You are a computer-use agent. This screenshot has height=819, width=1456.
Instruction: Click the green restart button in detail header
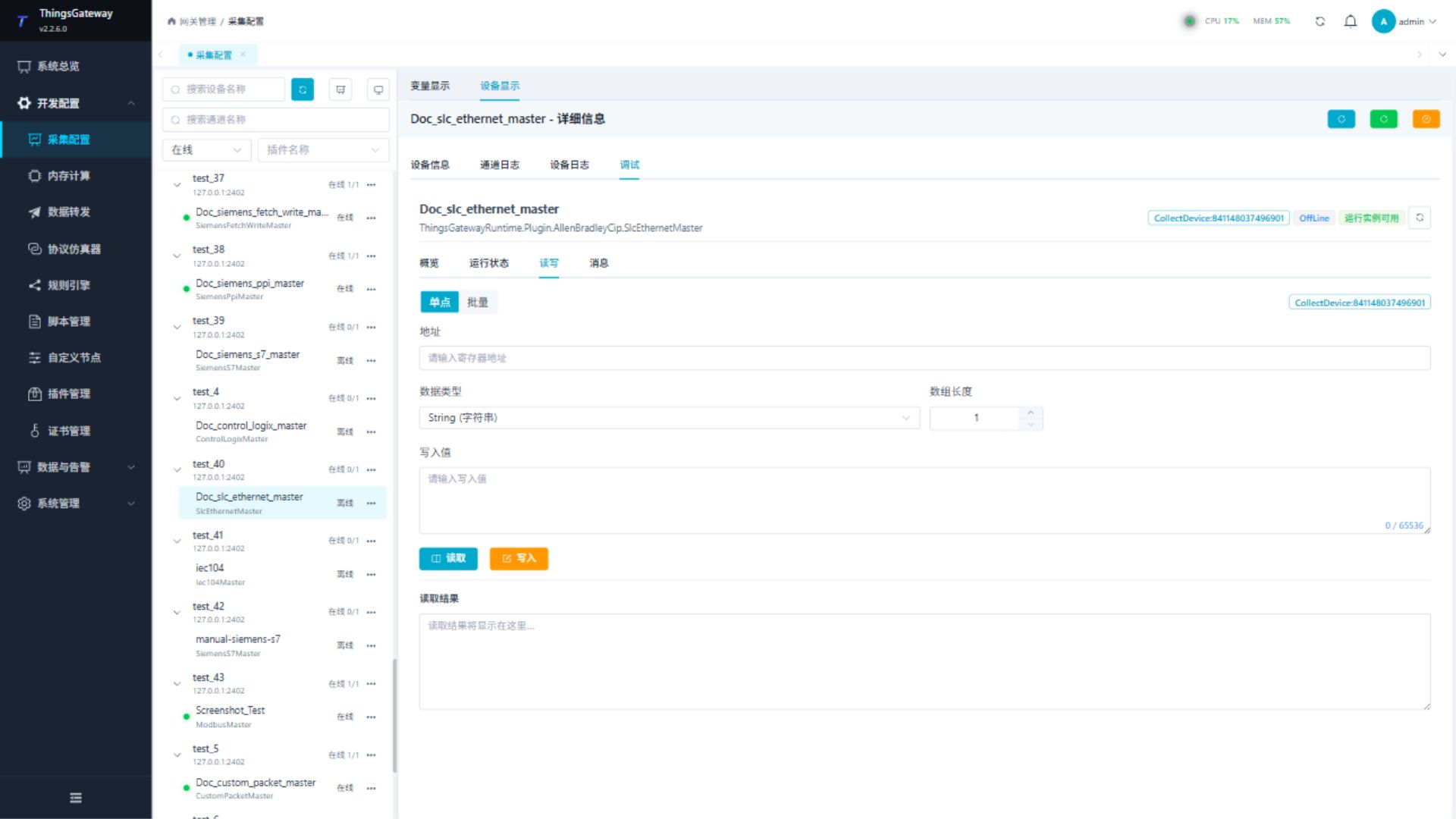click(1384, 119)
